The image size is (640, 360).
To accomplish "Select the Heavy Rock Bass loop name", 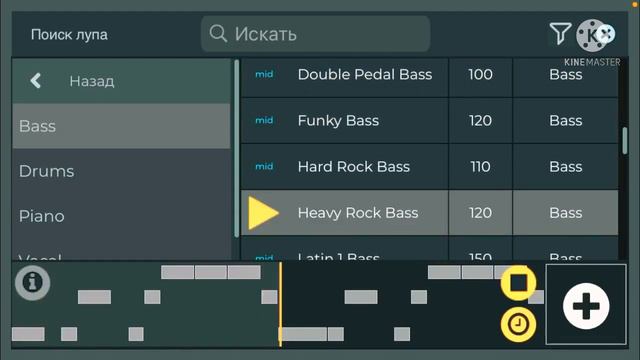I will 358,213.
